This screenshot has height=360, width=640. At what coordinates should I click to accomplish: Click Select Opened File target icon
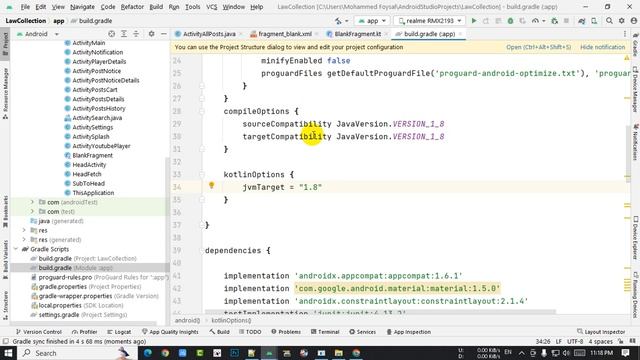coord(111,34)
